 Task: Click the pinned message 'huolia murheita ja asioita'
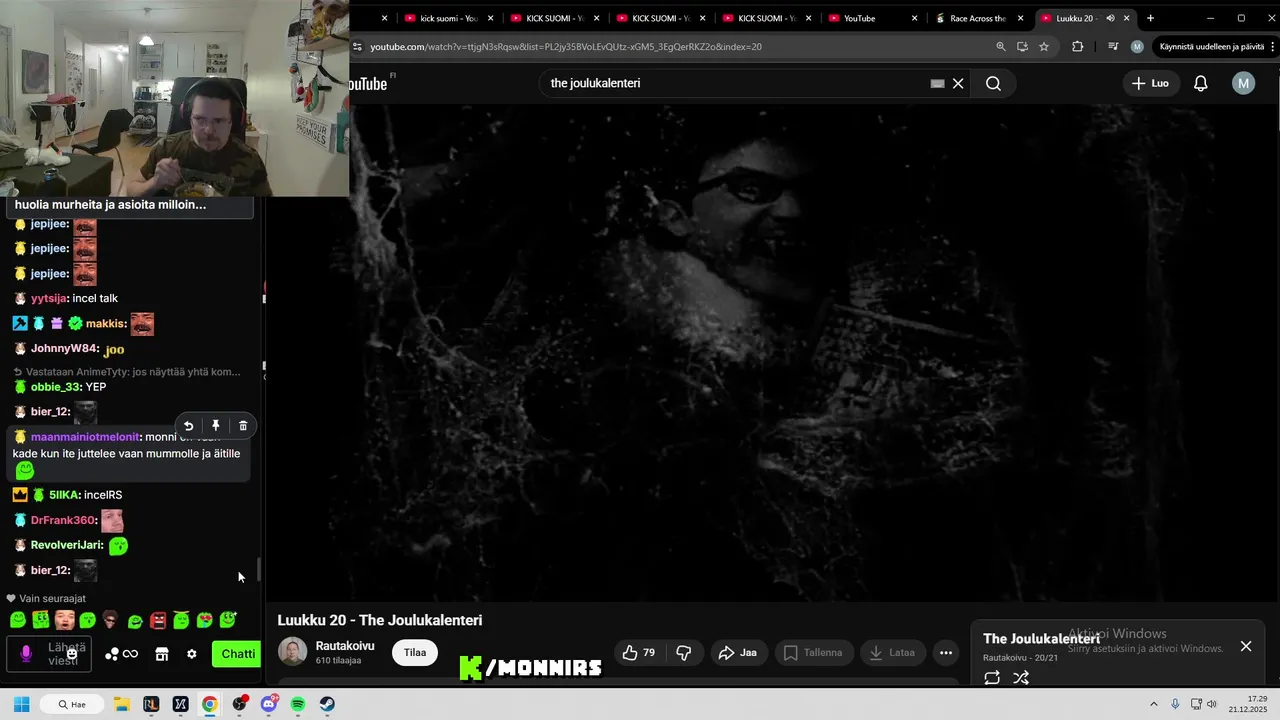point(128,205)
